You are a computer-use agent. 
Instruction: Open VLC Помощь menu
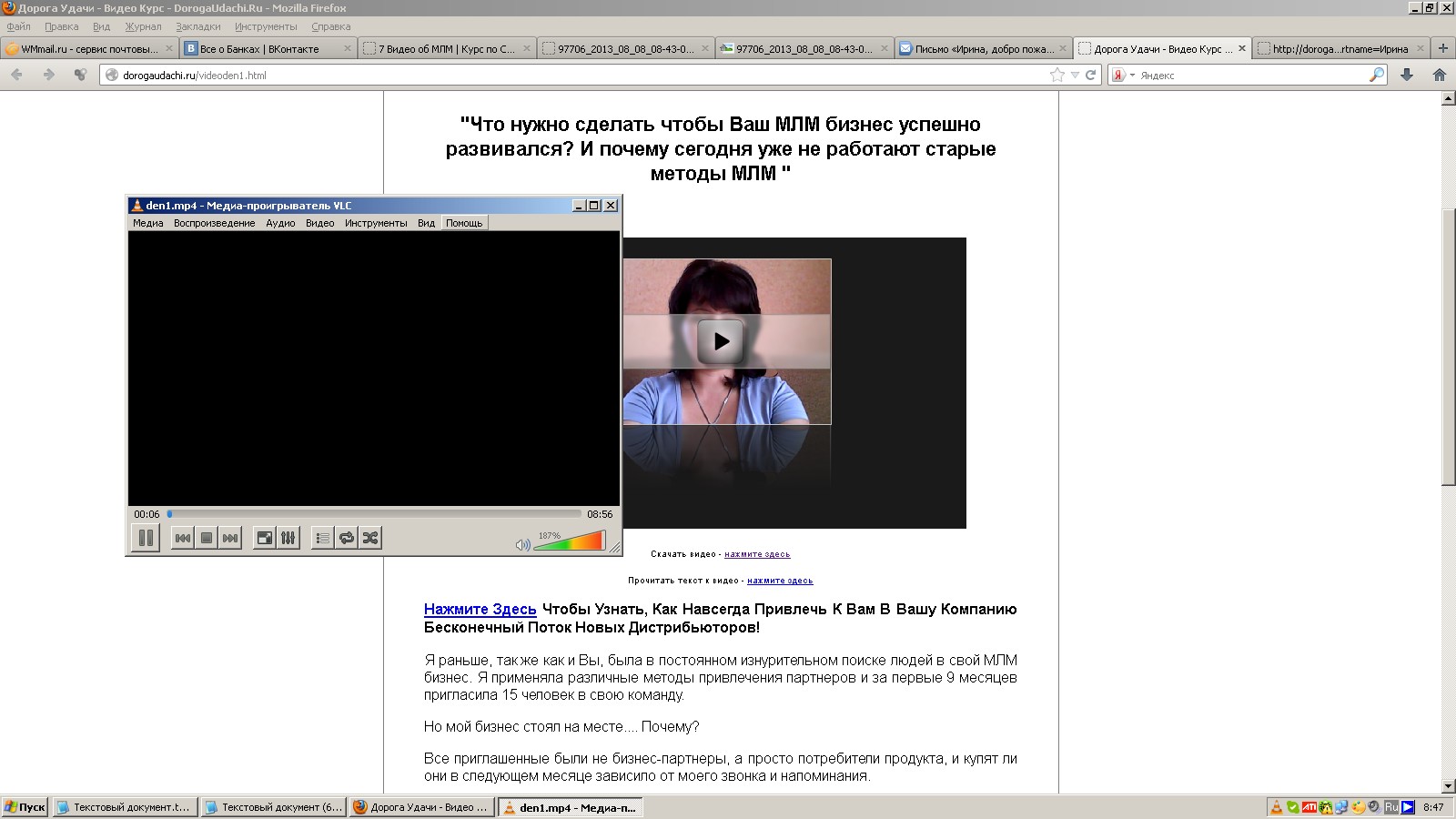(x=464, y=223)
